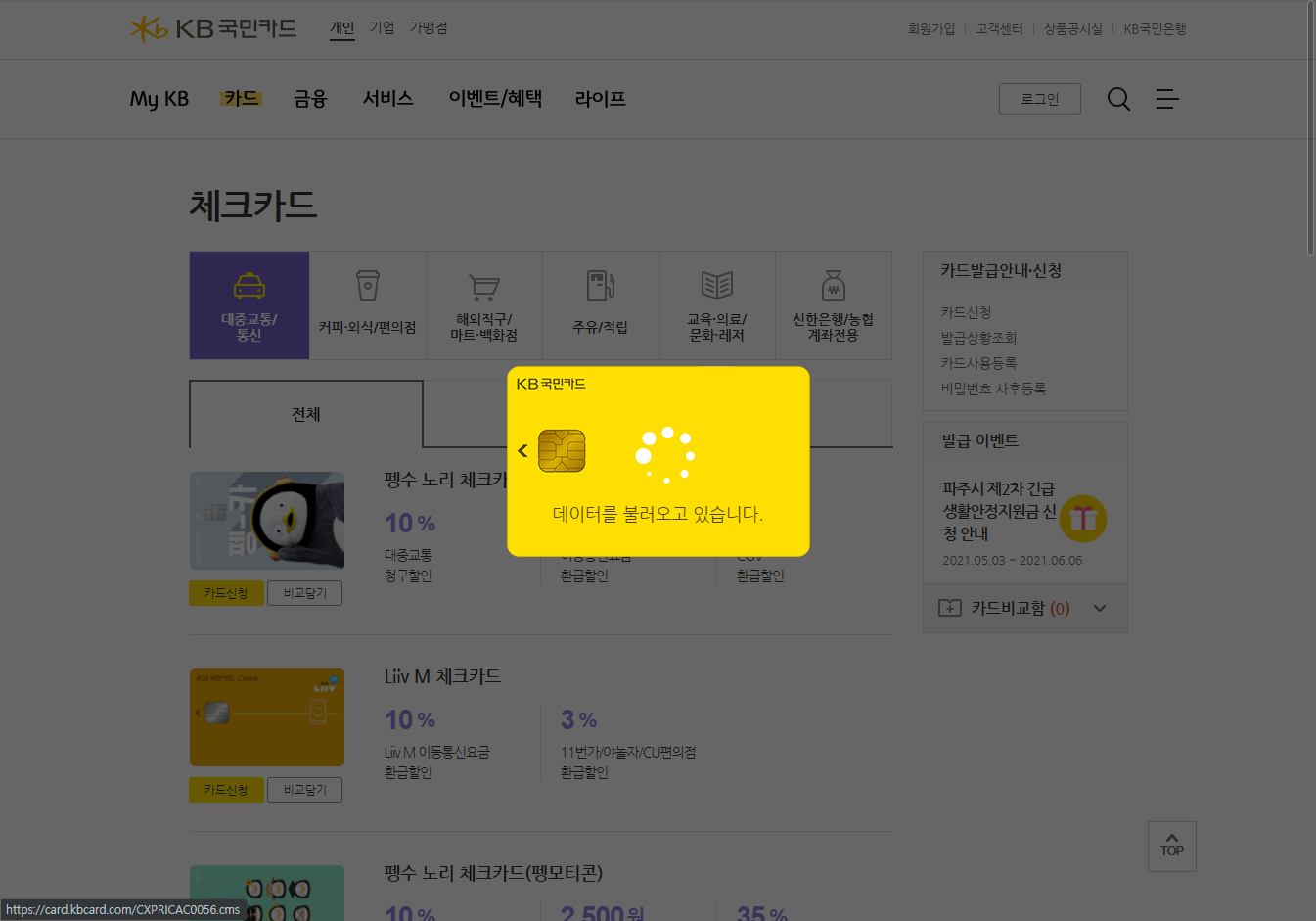Select the 대중교통/통신 taxi category

tap(250, 305)
